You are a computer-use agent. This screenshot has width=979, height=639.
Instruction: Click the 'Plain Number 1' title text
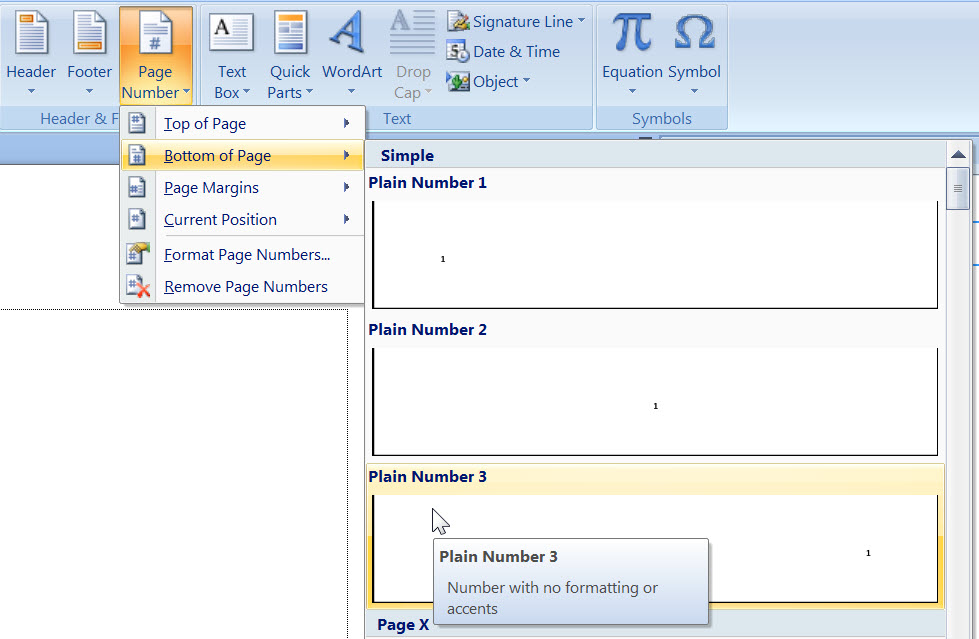pyautogui.click(x=427, y=182)
